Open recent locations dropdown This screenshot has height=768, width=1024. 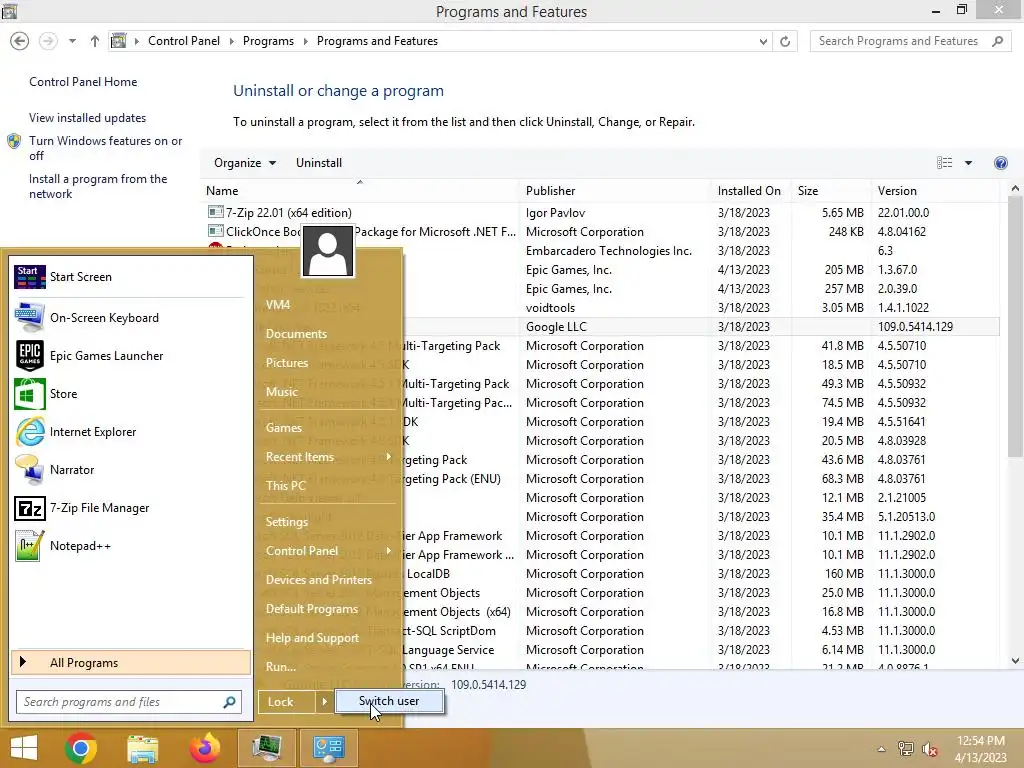(x=72, y=41)
